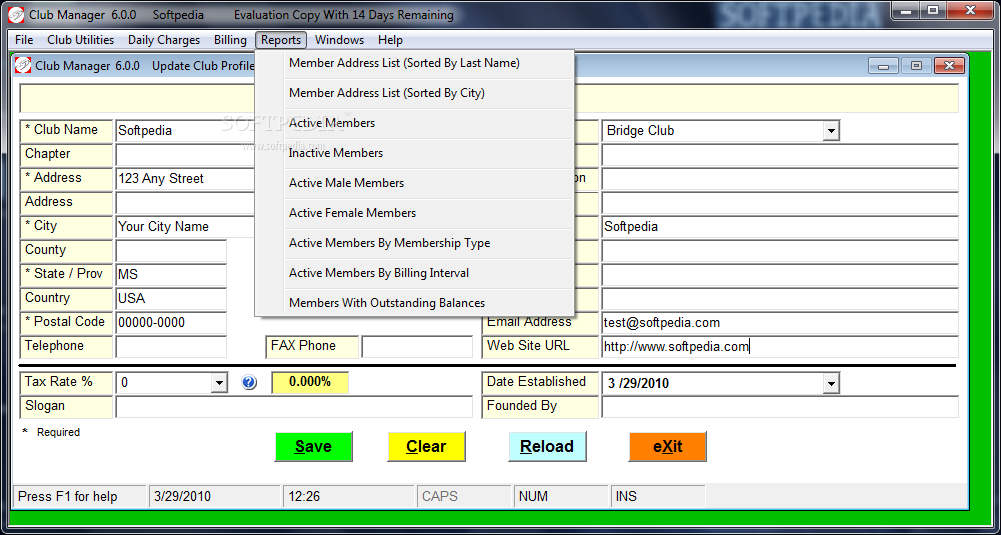Click the yellow Clear button
Viewport: 1001px width, 535px height.
point(426,446)
